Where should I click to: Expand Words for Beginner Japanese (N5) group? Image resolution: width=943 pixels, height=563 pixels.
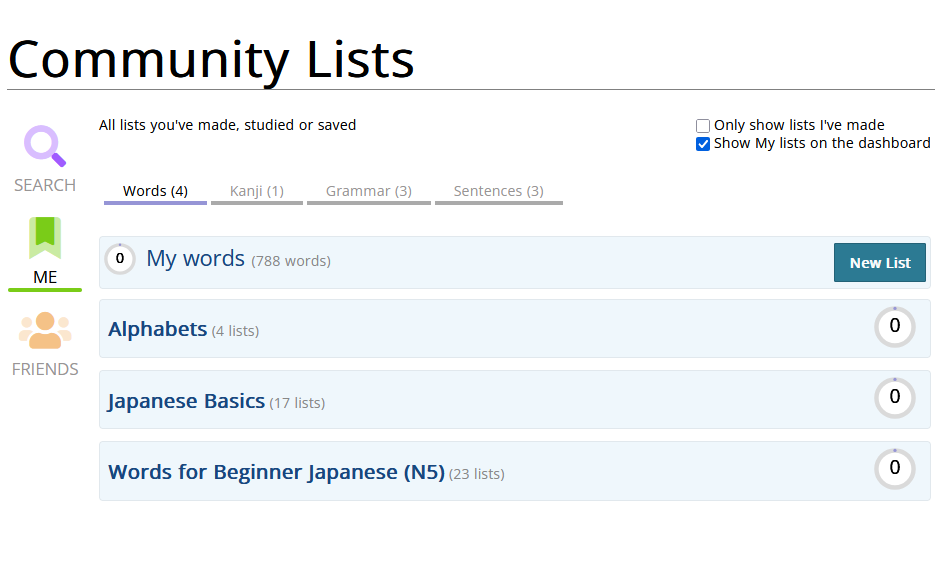276,472
